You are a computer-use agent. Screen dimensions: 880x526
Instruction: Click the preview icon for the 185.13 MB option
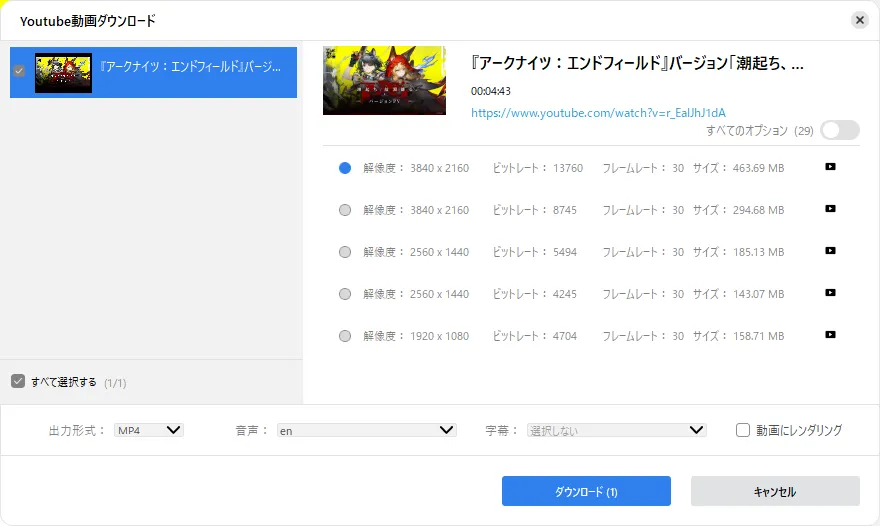pos(830,251)
